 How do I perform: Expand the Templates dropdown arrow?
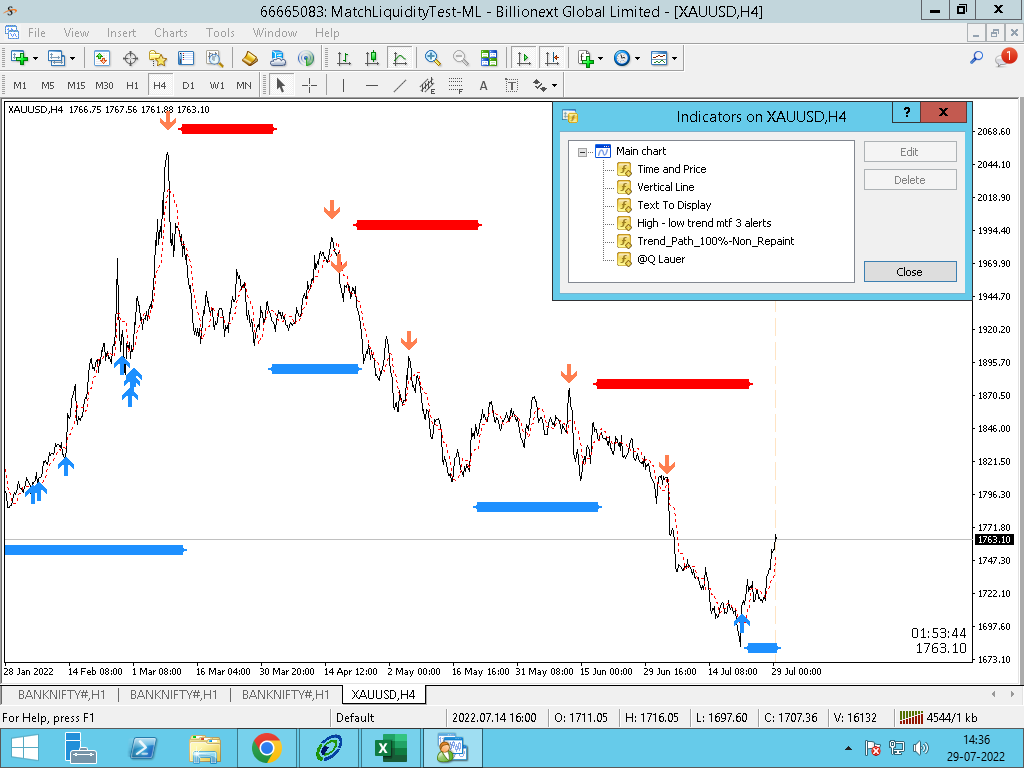coord(675,59)
